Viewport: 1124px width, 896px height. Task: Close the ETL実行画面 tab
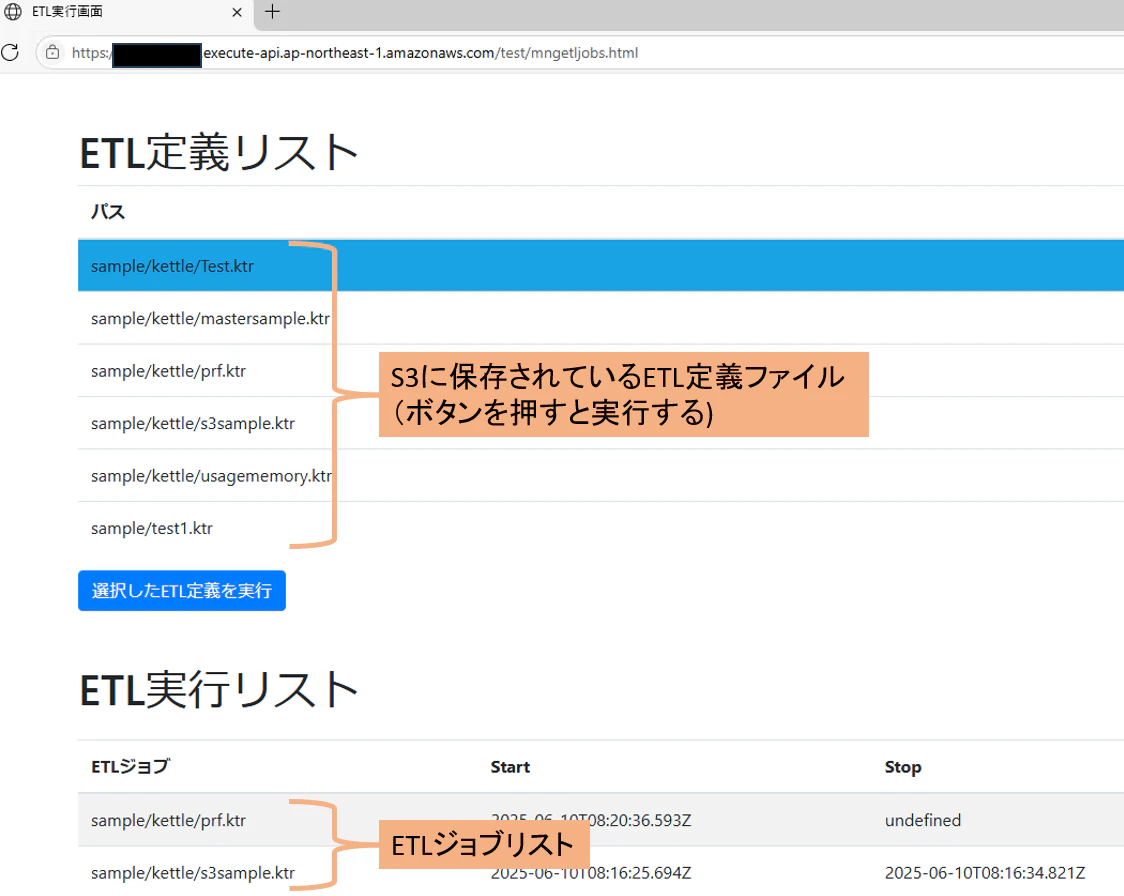point(237,12)
